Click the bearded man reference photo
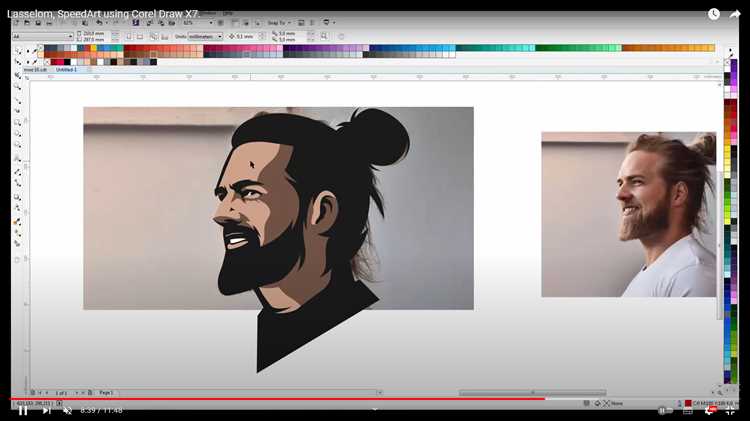Screen dimensions: 750x421 click(629, 214)
